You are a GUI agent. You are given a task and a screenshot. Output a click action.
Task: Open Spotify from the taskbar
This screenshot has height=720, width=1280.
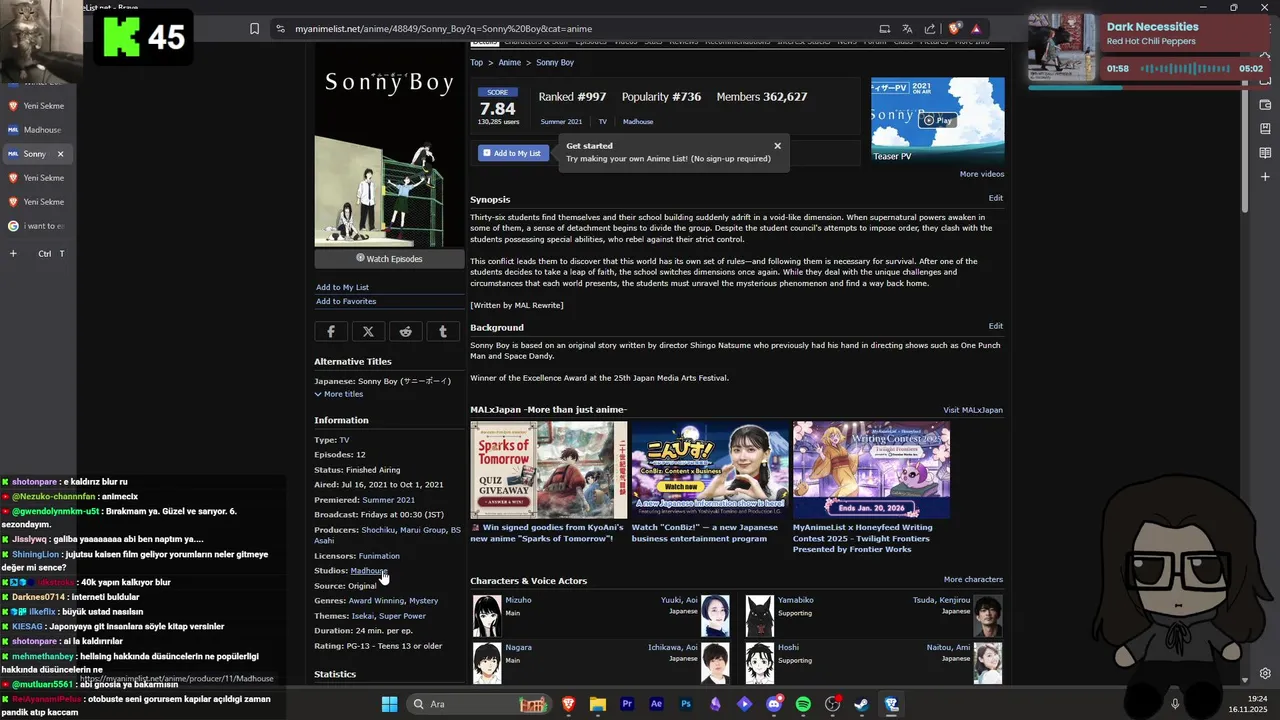pos(803,704)
